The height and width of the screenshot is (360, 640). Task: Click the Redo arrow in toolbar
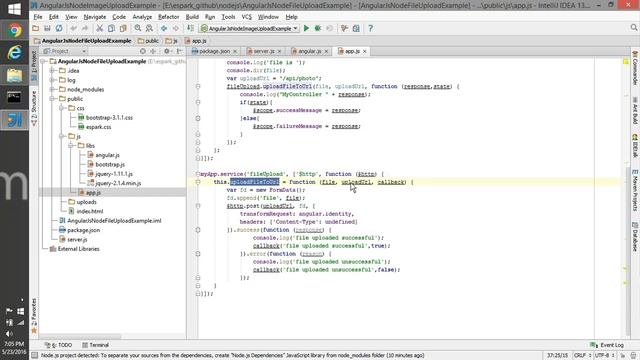coord(85,28)
